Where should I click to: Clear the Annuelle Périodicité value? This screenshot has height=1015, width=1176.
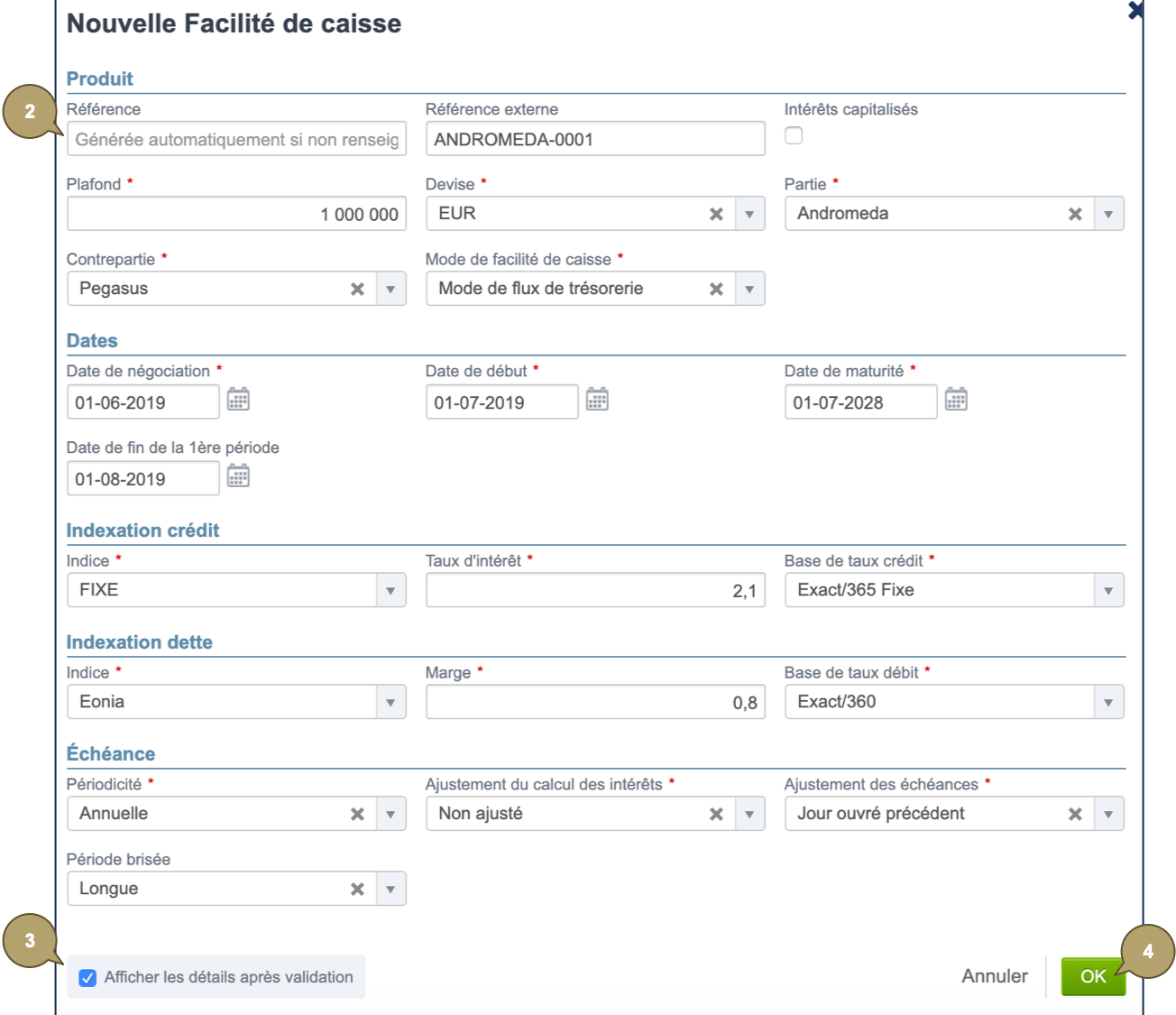(x=357, y=815)
